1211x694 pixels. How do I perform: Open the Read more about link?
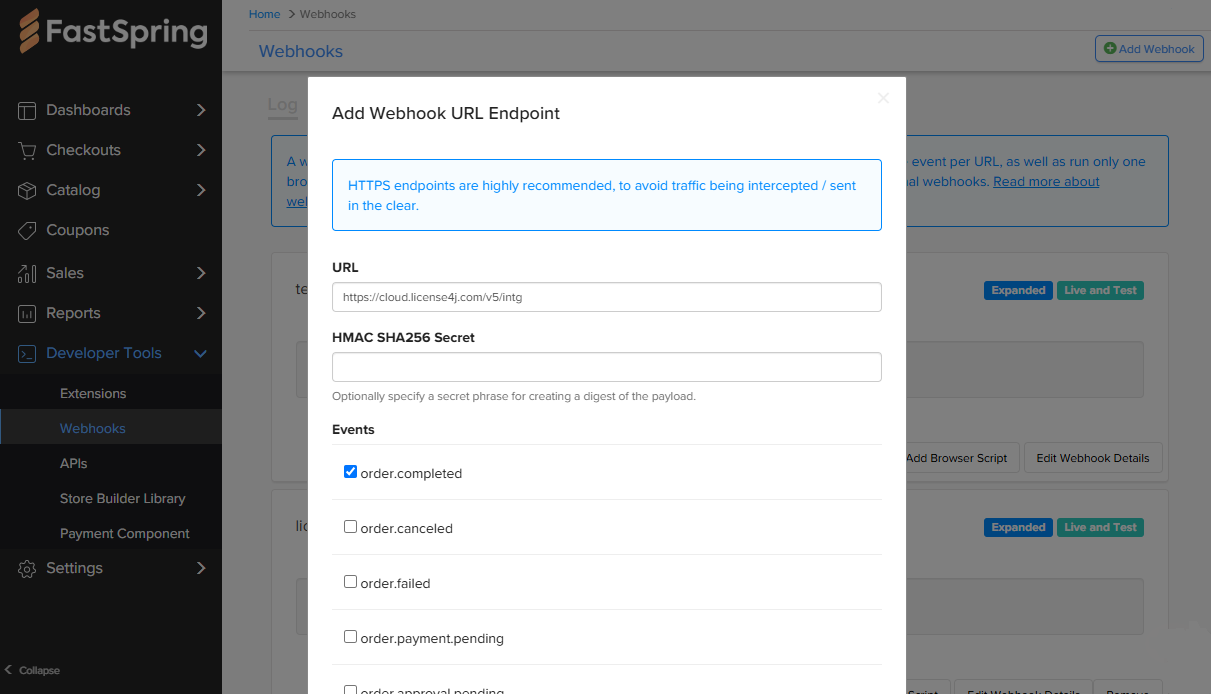(1046, 182)
